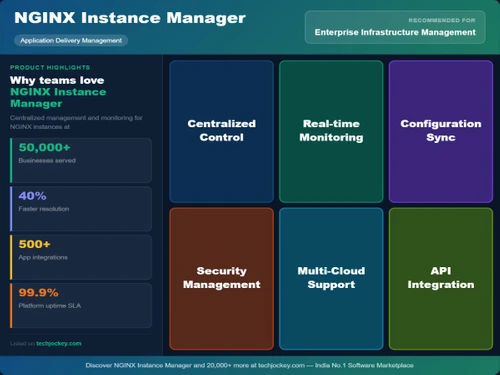Click the 500+ app integrations stat
Image resolution: width=500 pixels, height=375 pixels.
click(81, 257)
